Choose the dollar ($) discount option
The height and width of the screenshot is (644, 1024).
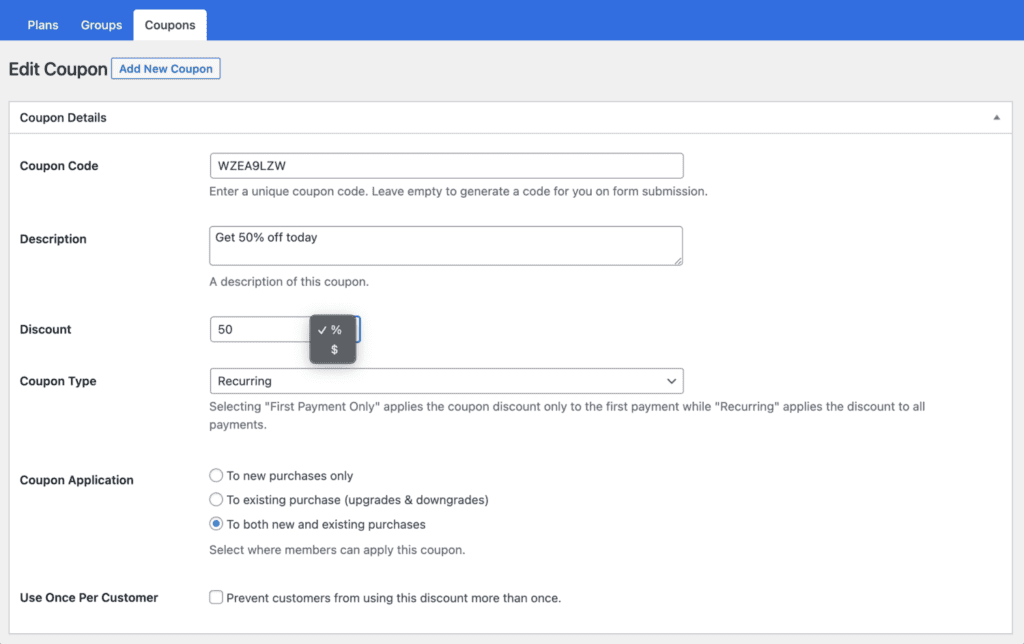[x=334, y=350]
